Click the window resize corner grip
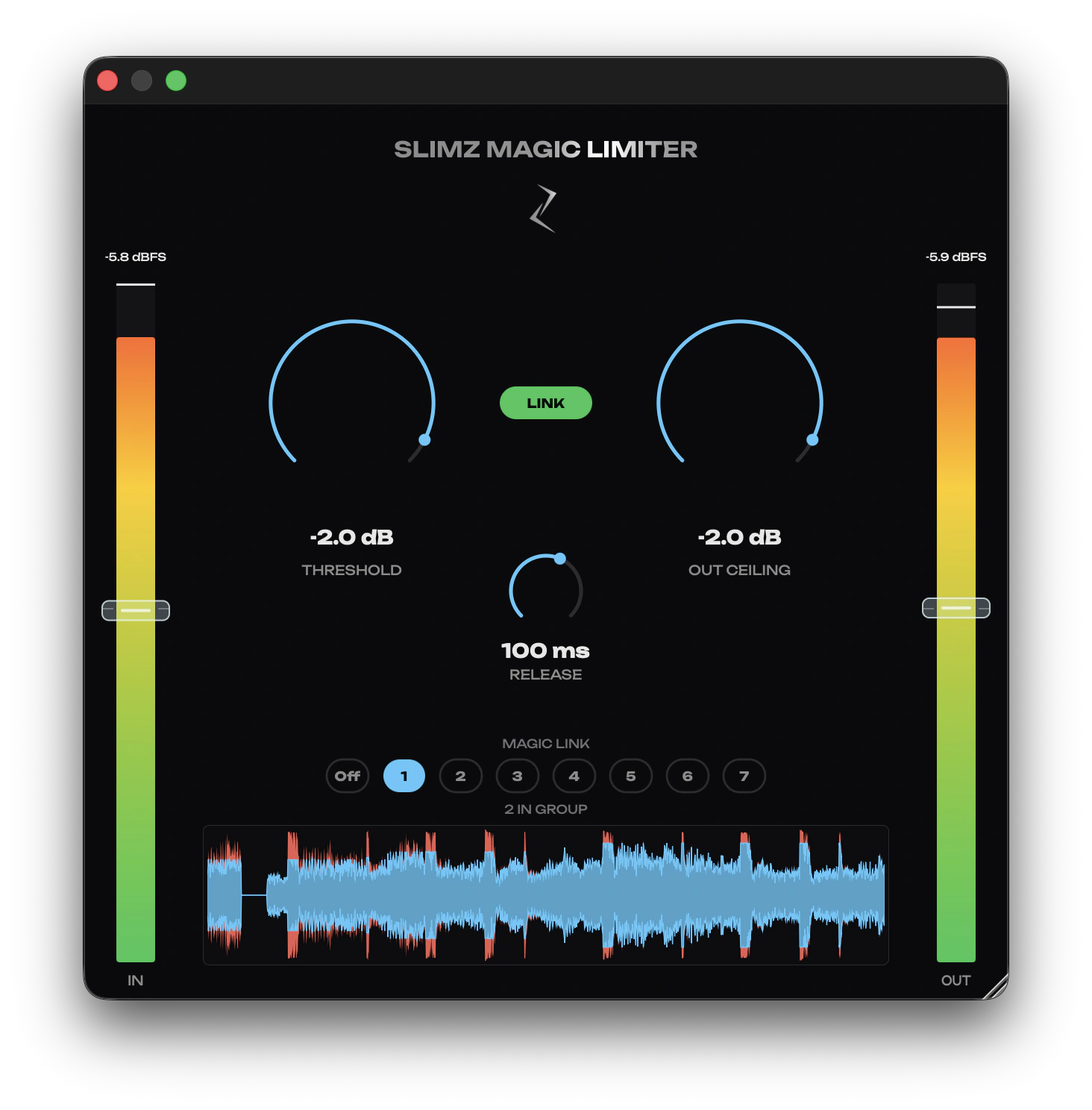1092x1110 pixels. 996,987
